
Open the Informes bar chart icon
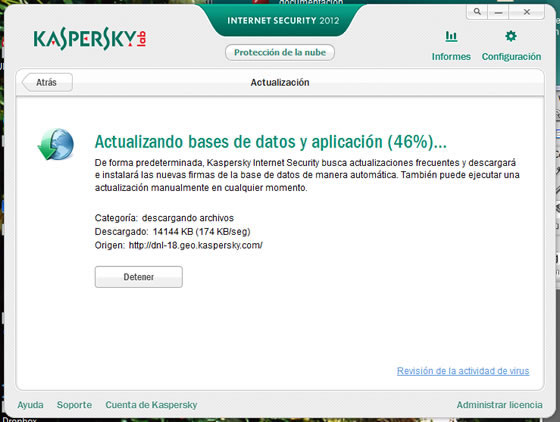coord(451,36)
